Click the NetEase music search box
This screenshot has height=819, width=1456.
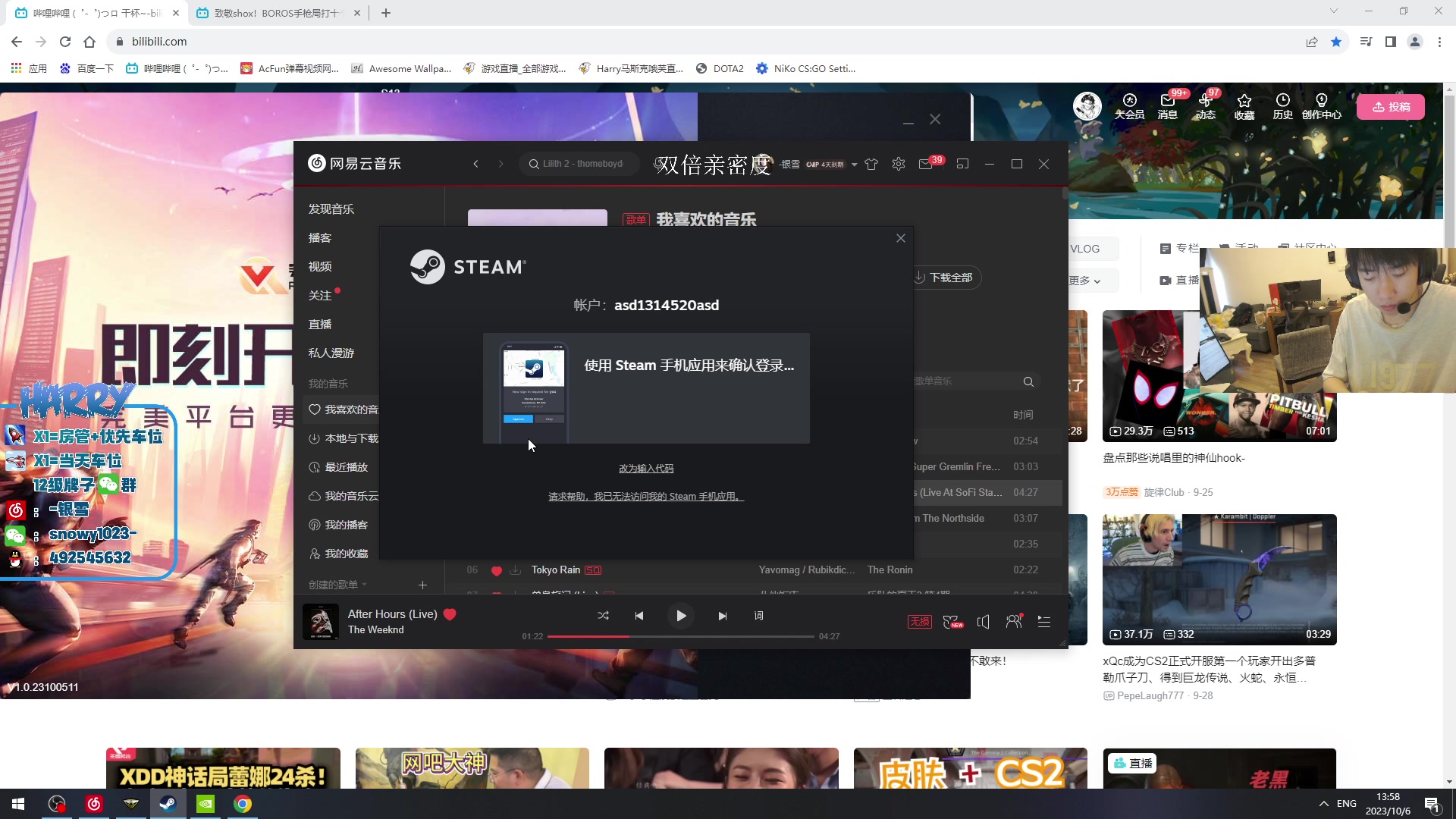tap(579, 164)
